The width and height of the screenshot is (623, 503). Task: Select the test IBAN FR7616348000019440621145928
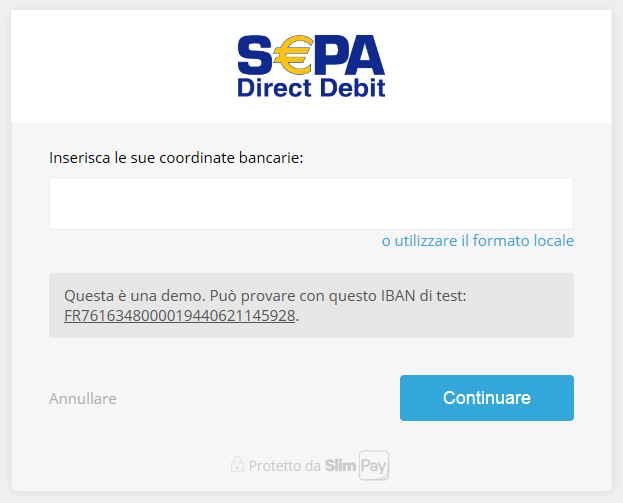pos(179,316)
